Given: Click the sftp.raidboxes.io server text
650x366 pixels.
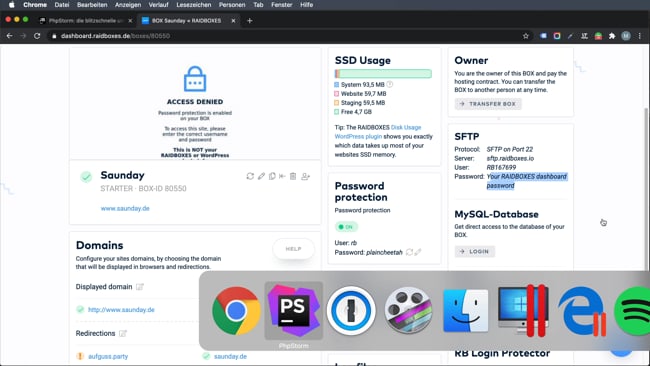Looking at the screenshot, I should tap(510, 158).
